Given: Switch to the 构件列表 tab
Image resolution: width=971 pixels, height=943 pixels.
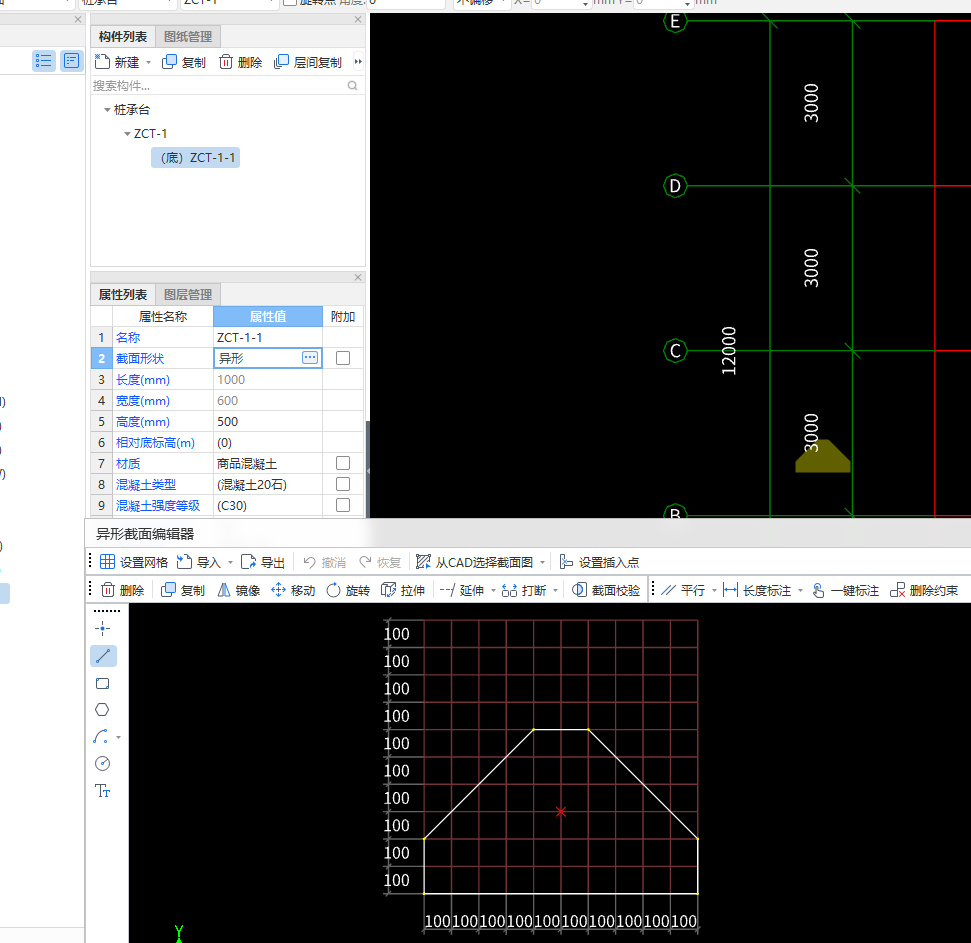Looking at the screenshot, I should pyautogui.click(x=123, y=37).
